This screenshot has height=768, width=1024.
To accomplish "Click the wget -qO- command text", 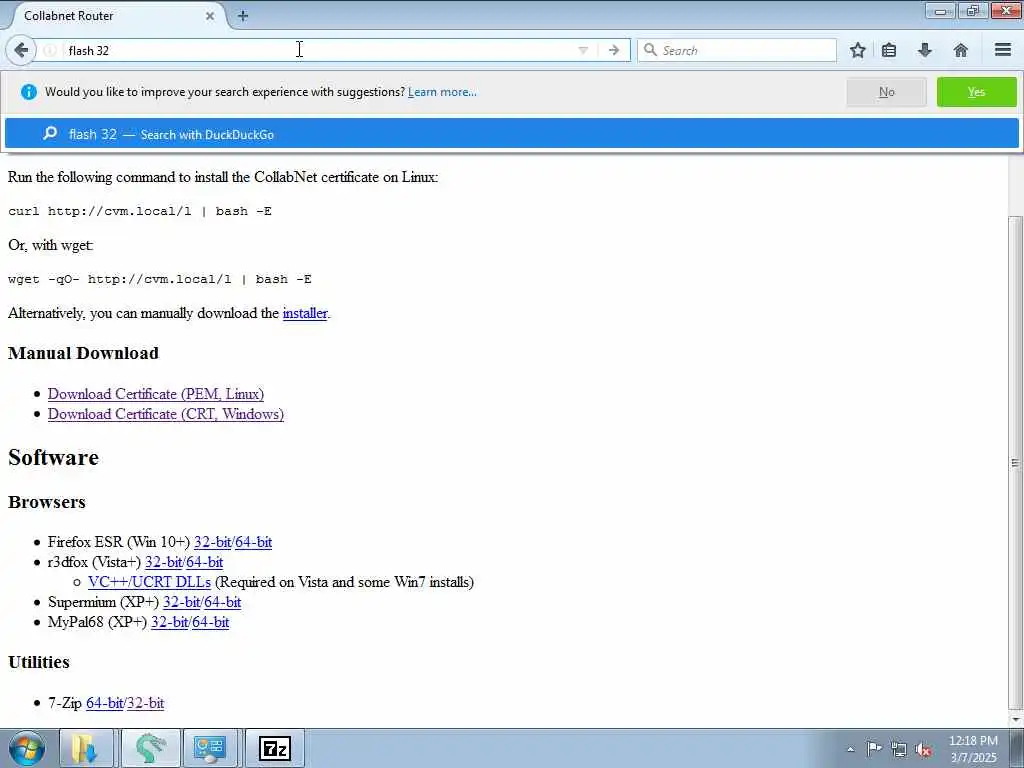I will coord(160,279).
